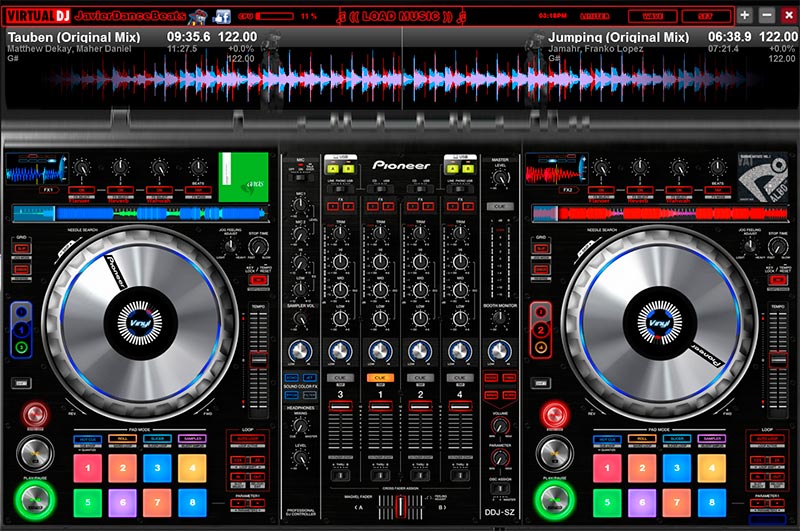Open the Facebook like icon in header
The width and height of the screenshot is (800, 531).
(x=222, y=16)
